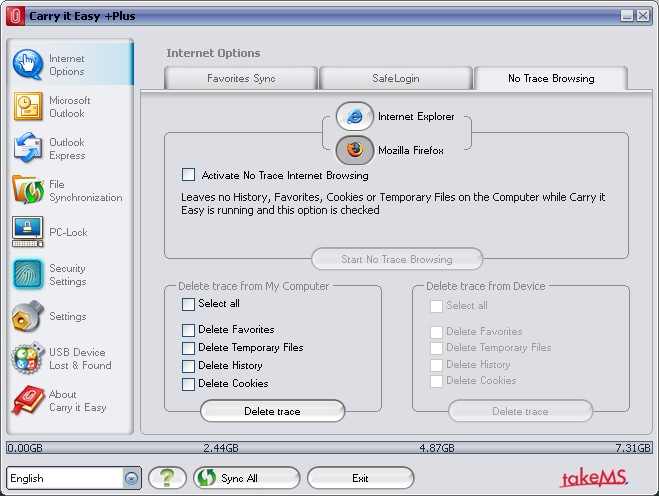Check Delete History under My Computer

point(188,366)
